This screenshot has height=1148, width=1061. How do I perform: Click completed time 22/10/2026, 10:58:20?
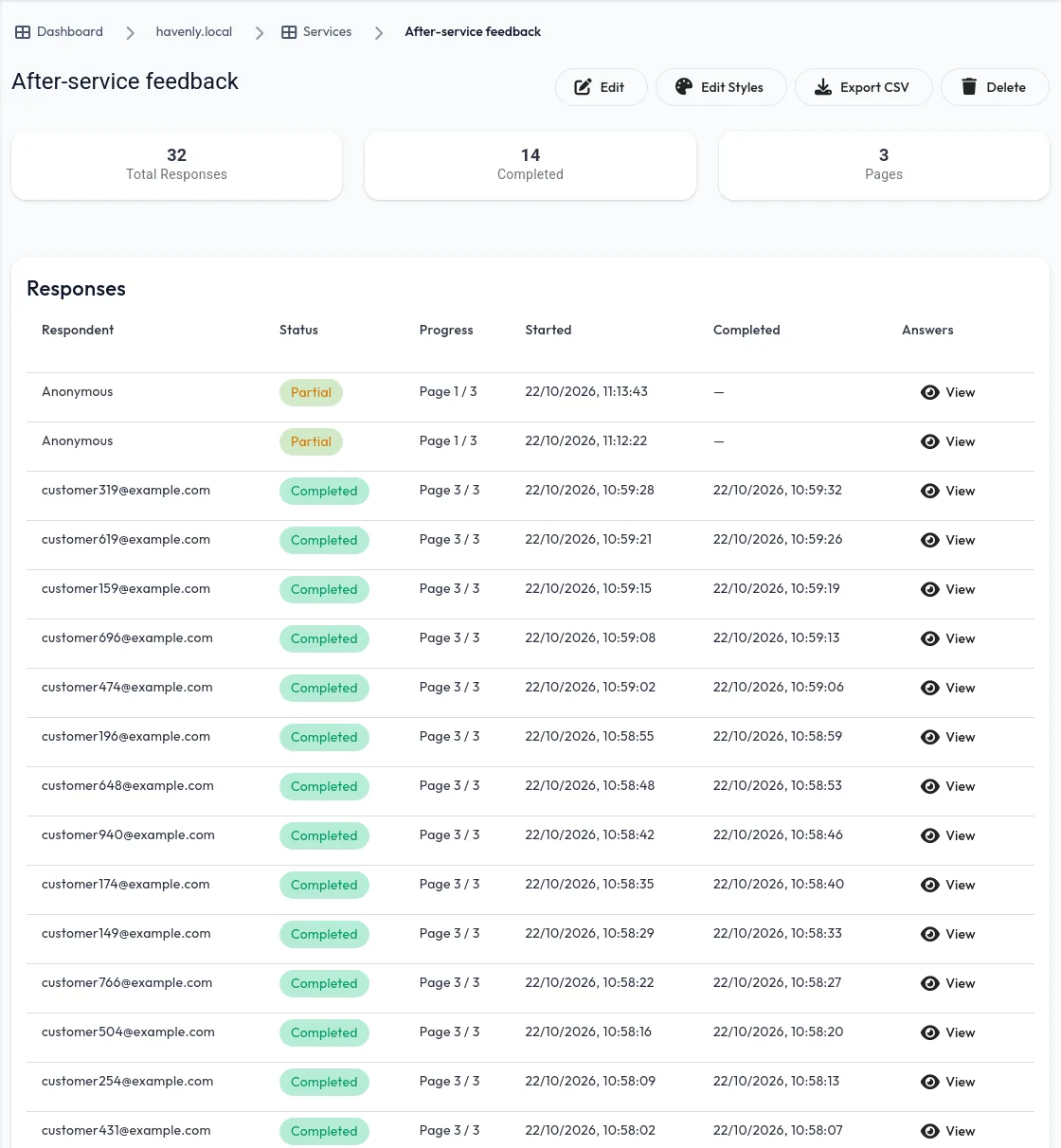click(779, 1032)
